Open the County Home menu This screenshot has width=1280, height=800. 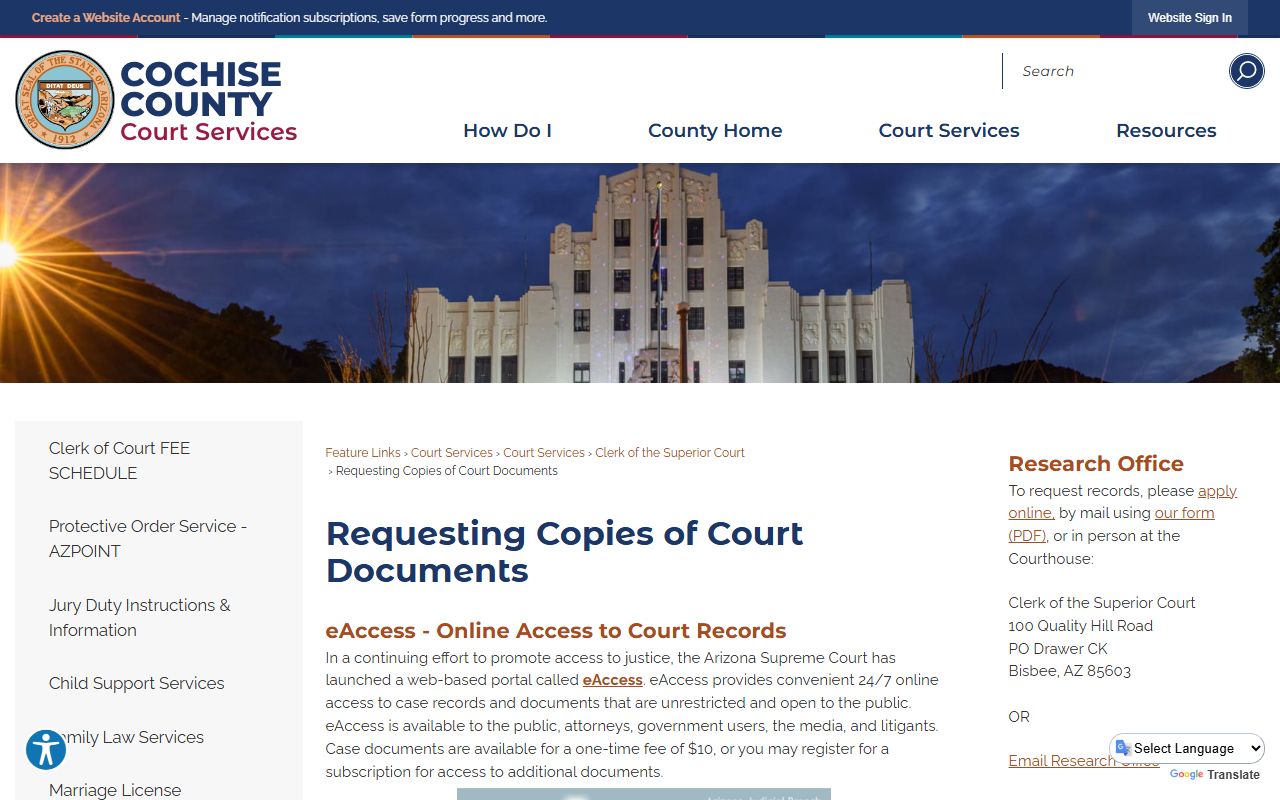click(715, 130)
